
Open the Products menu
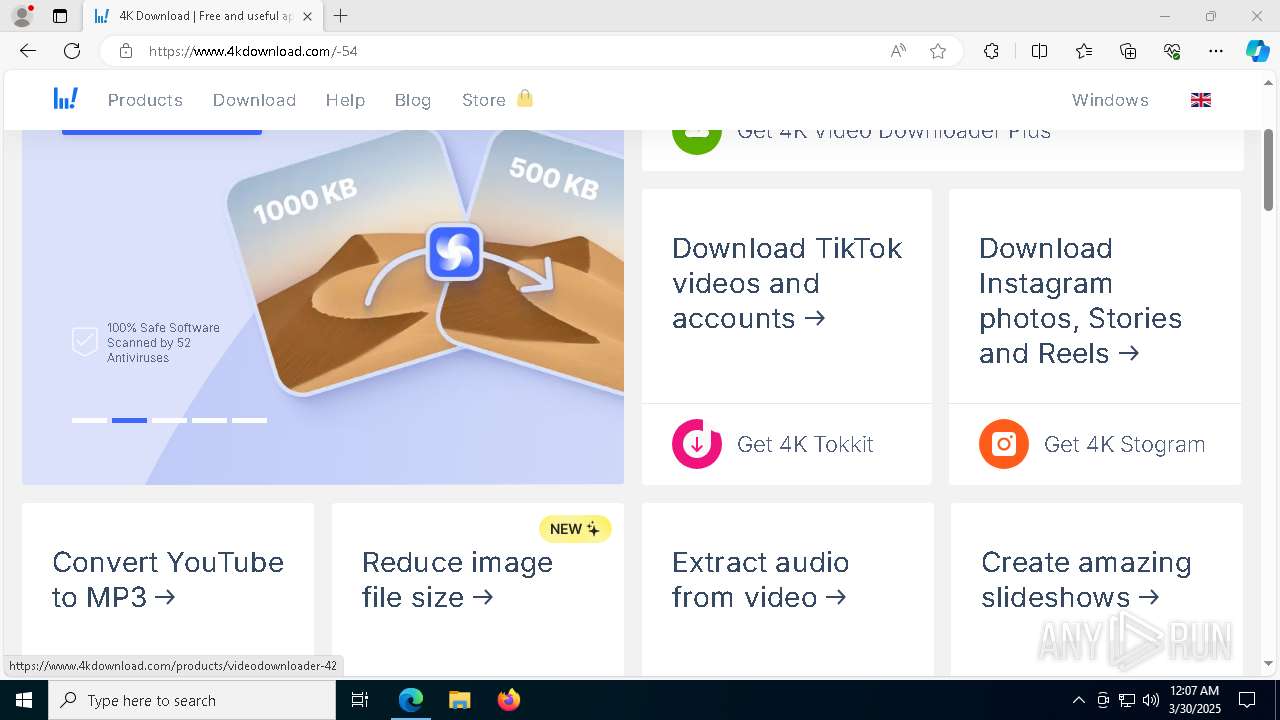pyautogui.click(x=145, y=100)
